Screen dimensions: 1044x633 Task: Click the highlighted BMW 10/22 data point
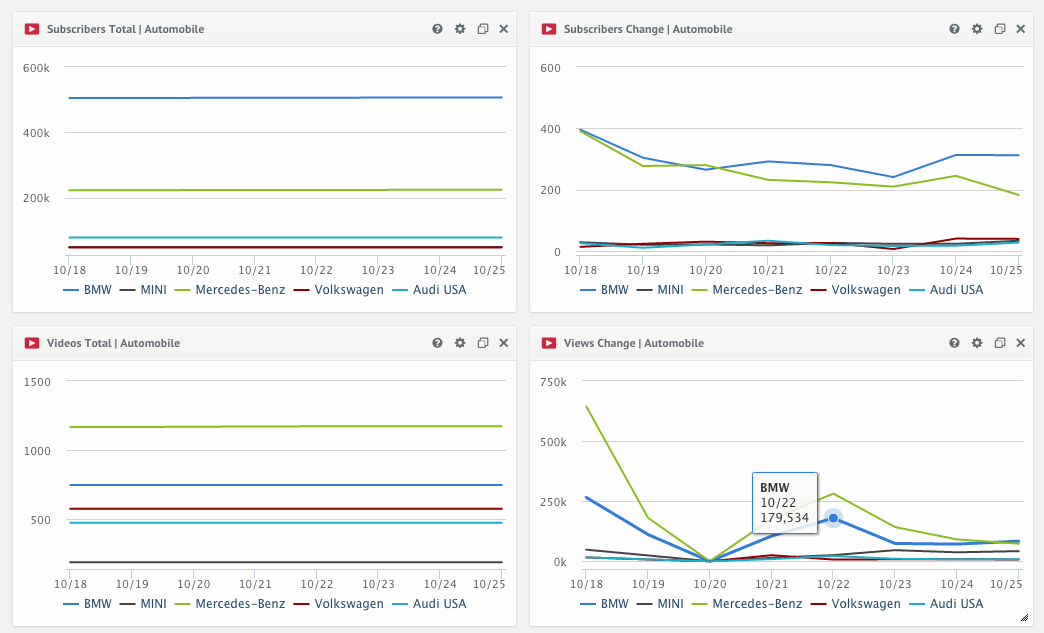(x=833, y=518)
